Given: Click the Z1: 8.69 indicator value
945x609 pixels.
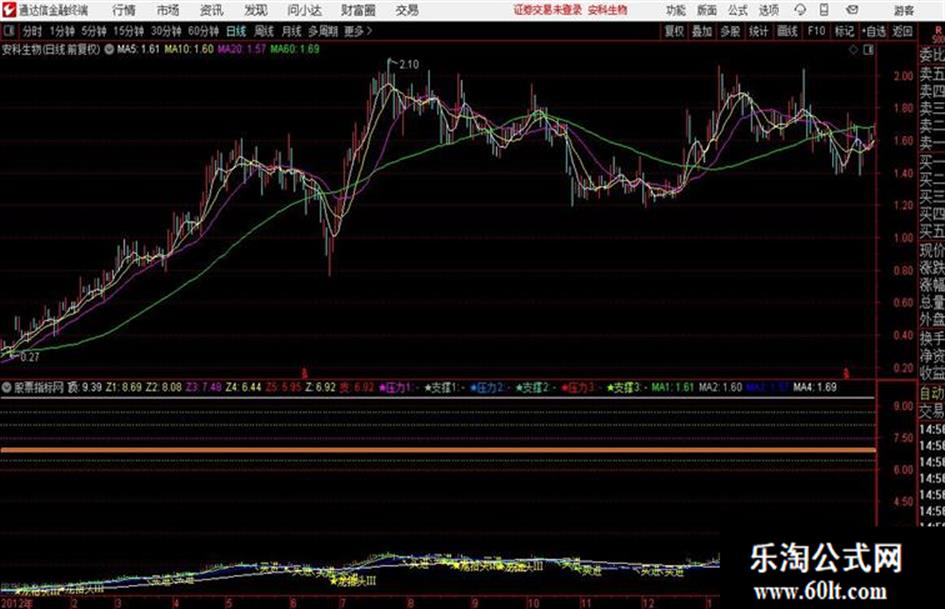Looking at the screenshot, I should point(124,388).
